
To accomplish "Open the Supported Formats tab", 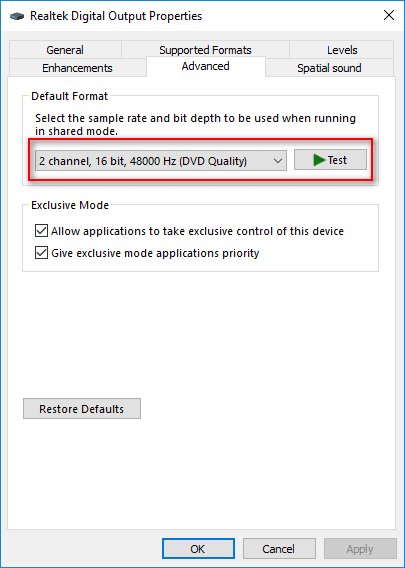I will tap(205, 50).
